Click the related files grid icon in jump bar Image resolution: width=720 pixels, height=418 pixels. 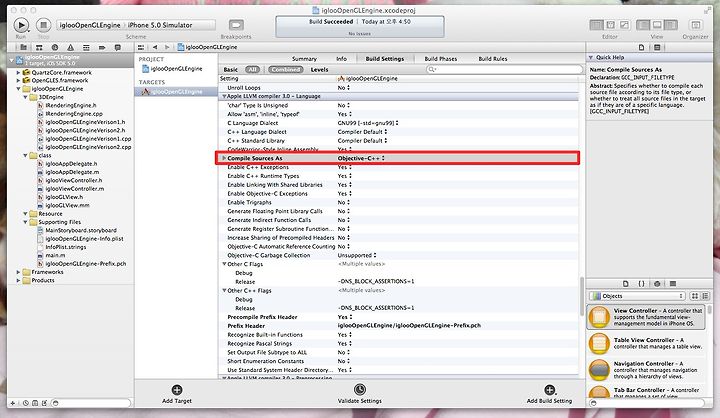[141, 47]
